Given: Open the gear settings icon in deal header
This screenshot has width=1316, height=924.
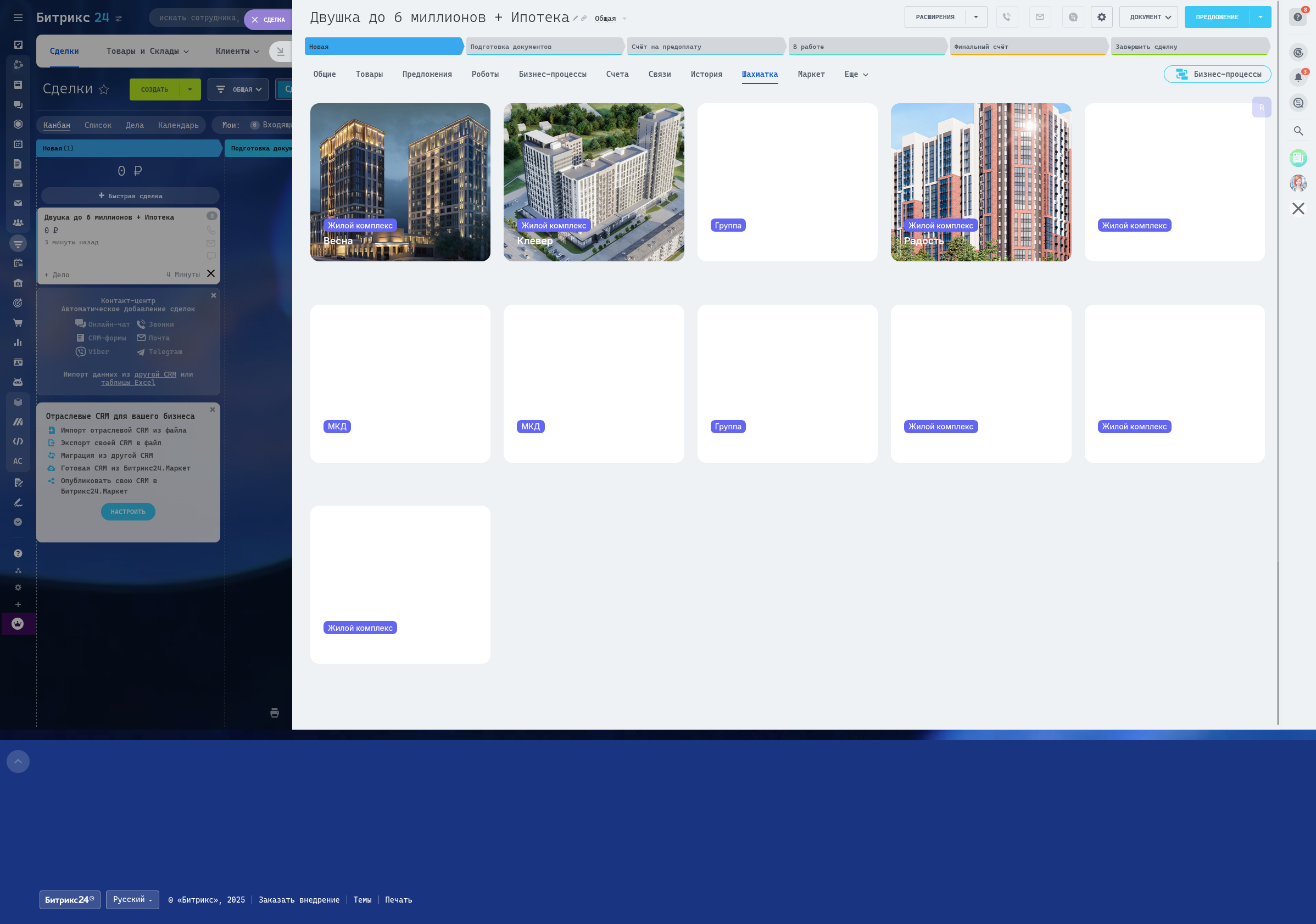Looking at the screenshot, I should [x=1101, y=17].
